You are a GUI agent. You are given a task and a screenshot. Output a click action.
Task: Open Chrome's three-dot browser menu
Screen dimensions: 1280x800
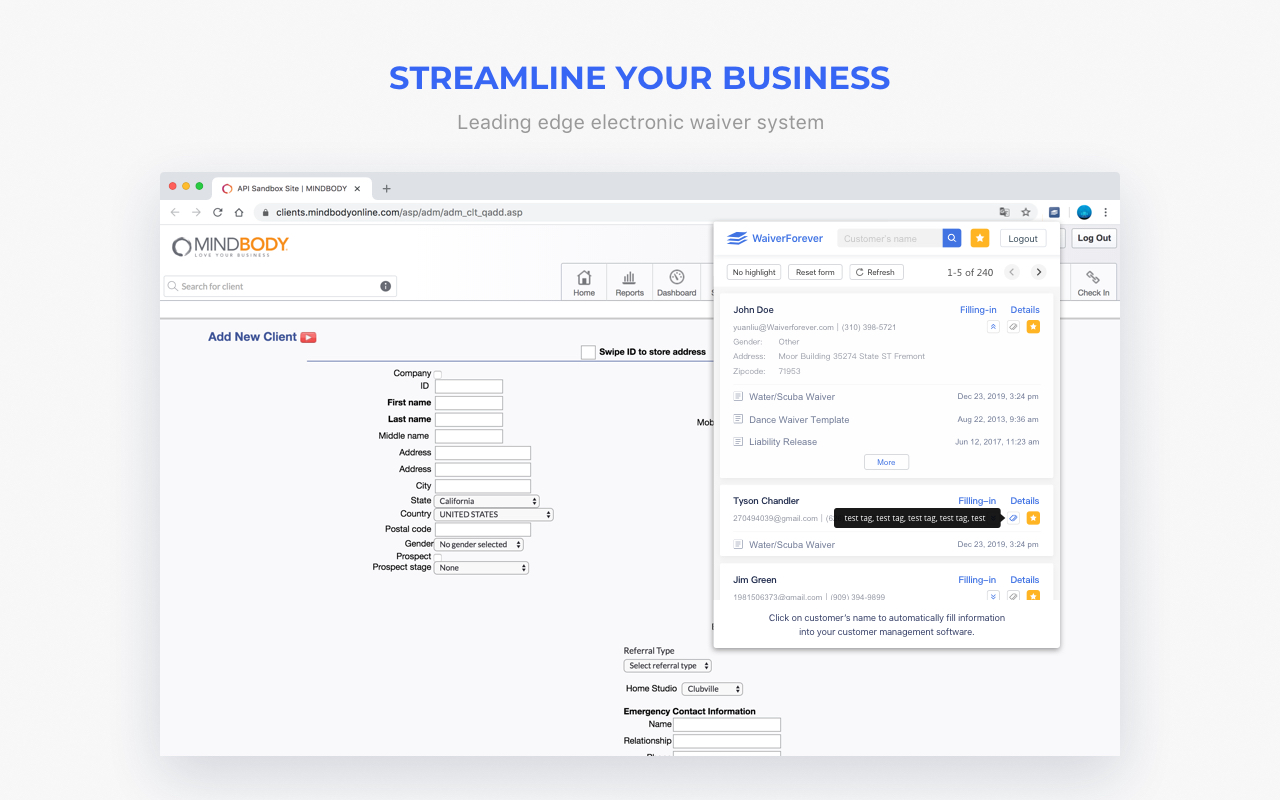click(x=1105, y=212)
